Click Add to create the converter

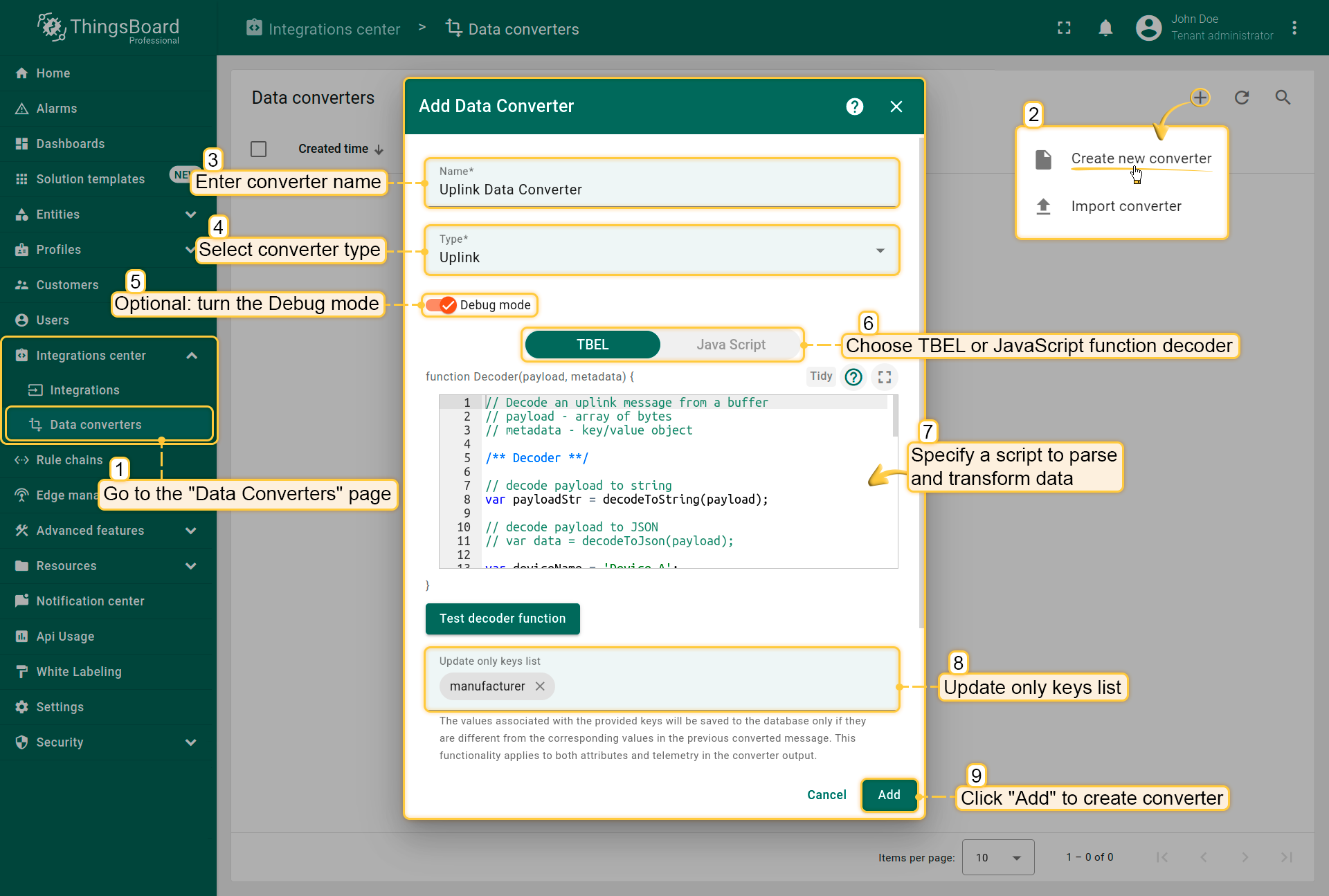point(889,795)
